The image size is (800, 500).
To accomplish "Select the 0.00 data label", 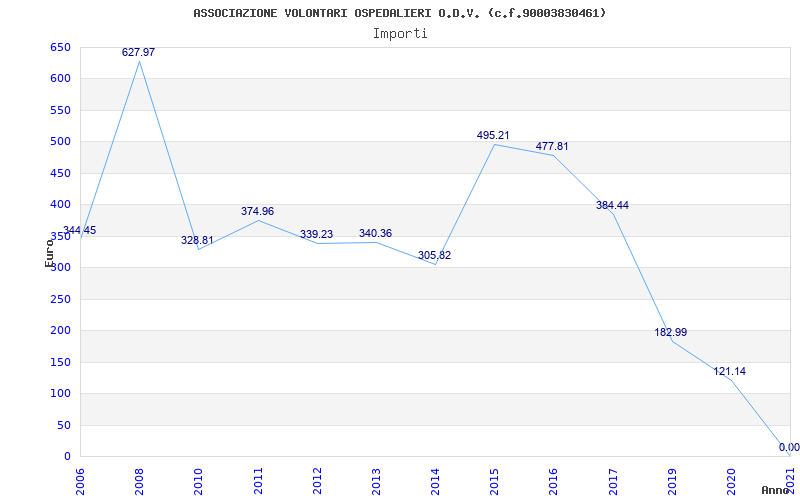I will tap(789, 447).
